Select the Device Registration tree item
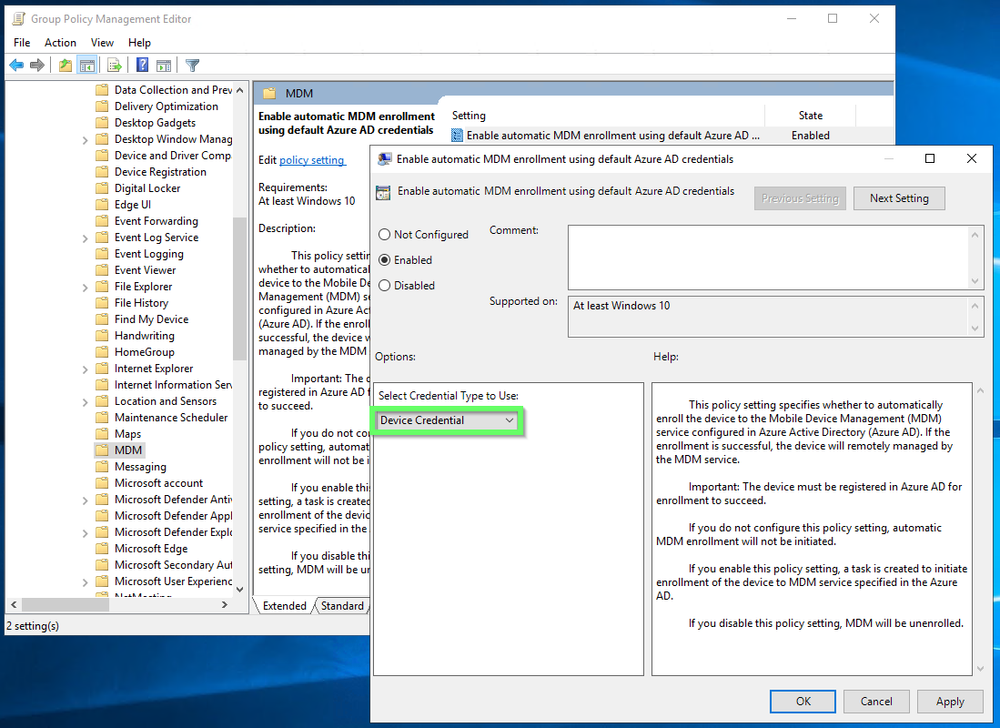 [160, 172]
